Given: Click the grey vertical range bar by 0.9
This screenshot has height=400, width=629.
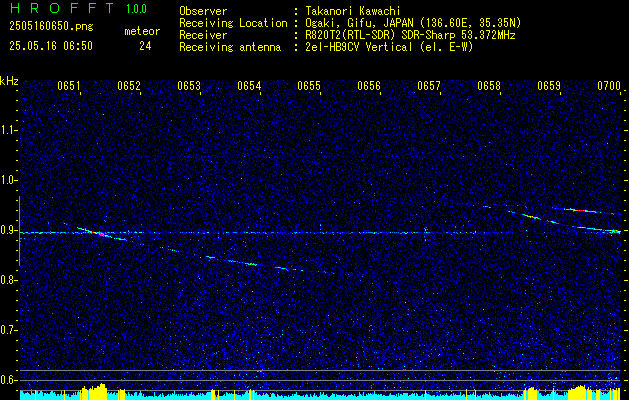Looking at the screenshot, I should click(19, 231).
